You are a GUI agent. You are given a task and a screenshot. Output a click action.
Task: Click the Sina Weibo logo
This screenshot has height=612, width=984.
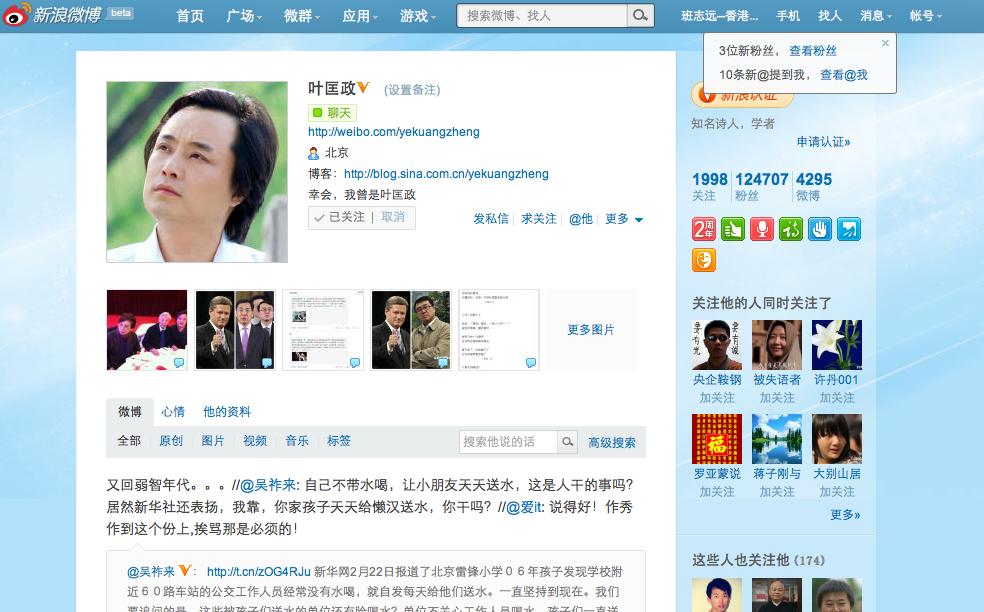click(x=58, y=16)
